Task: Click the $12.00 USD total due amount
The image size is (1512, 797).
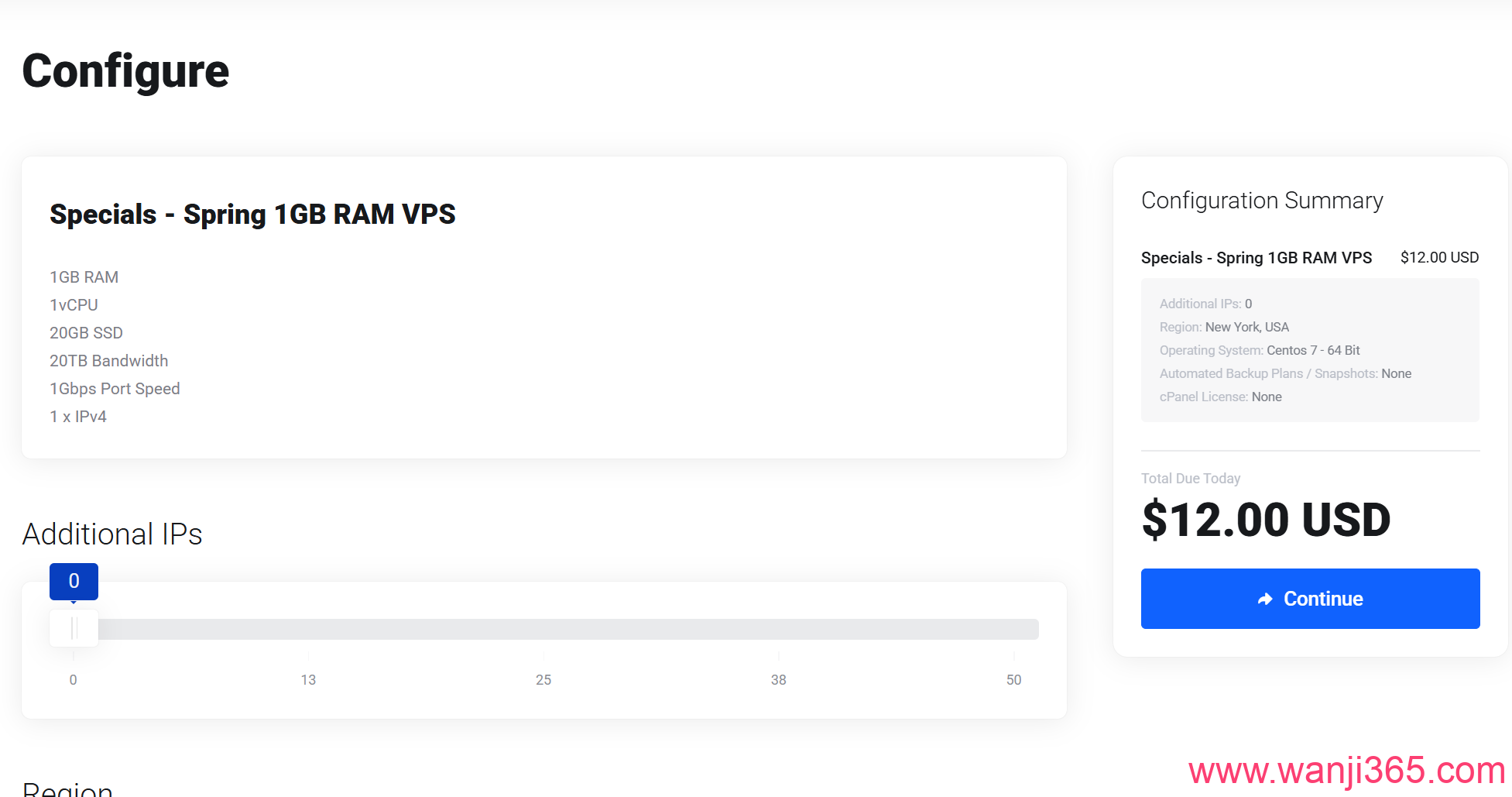Action: point(1266,520)
